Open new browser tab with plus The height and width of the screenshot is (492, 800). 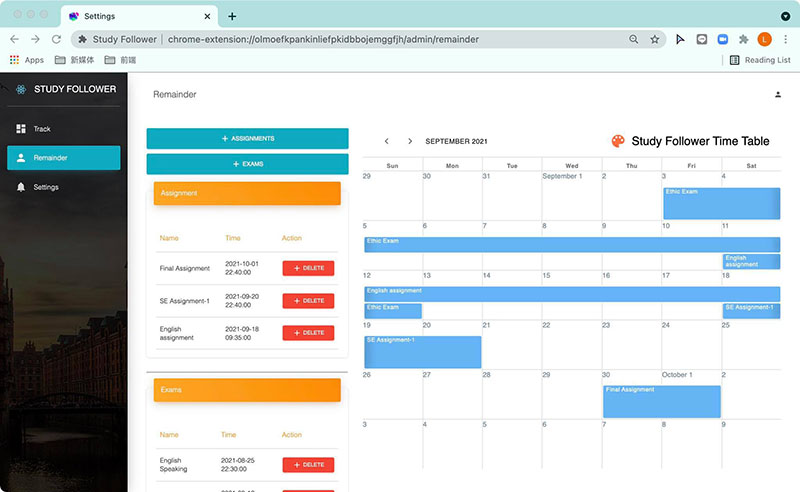click(232, 16)
